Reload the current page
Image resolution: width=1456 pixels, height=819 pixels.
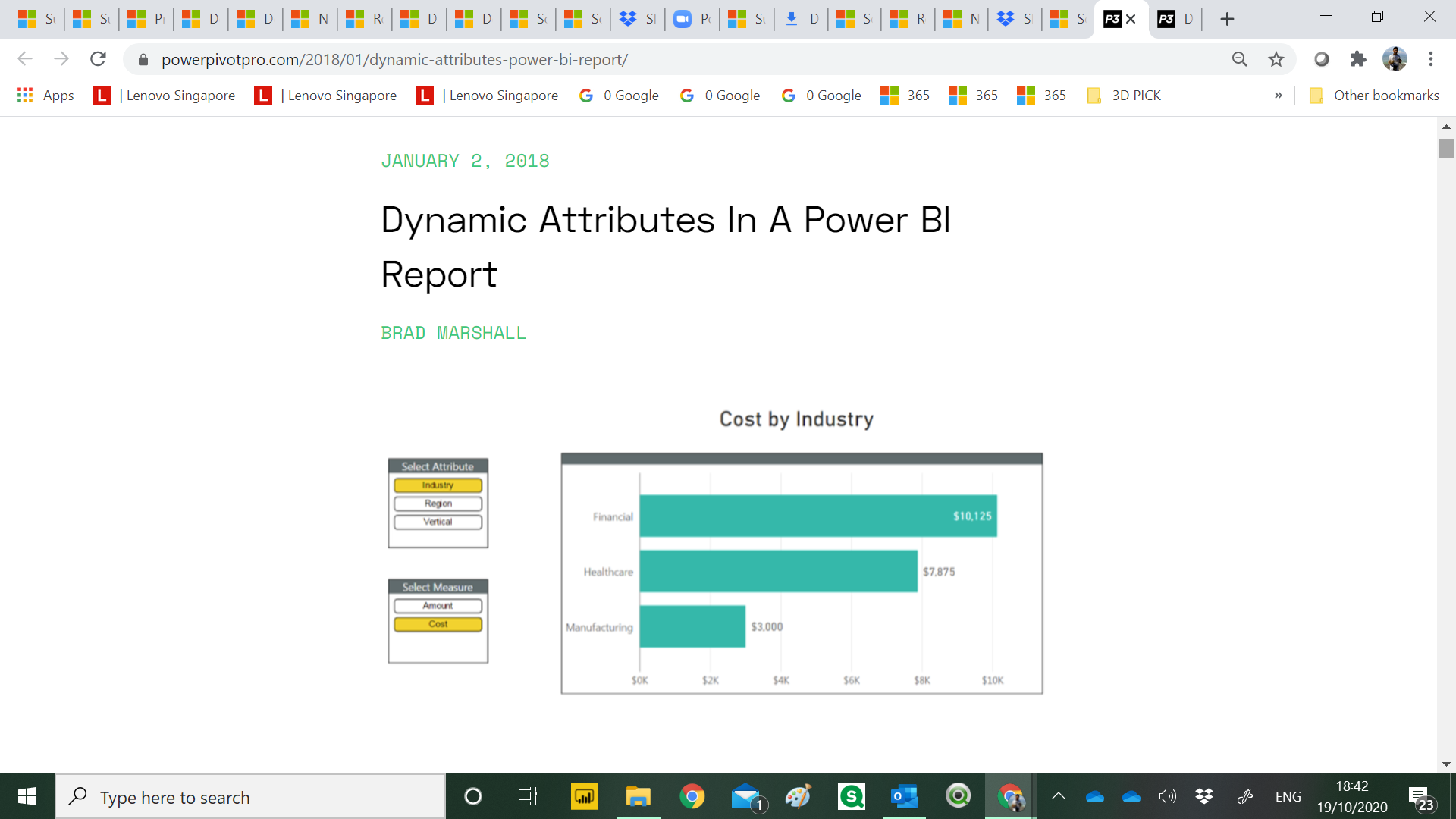pos(98,59)
